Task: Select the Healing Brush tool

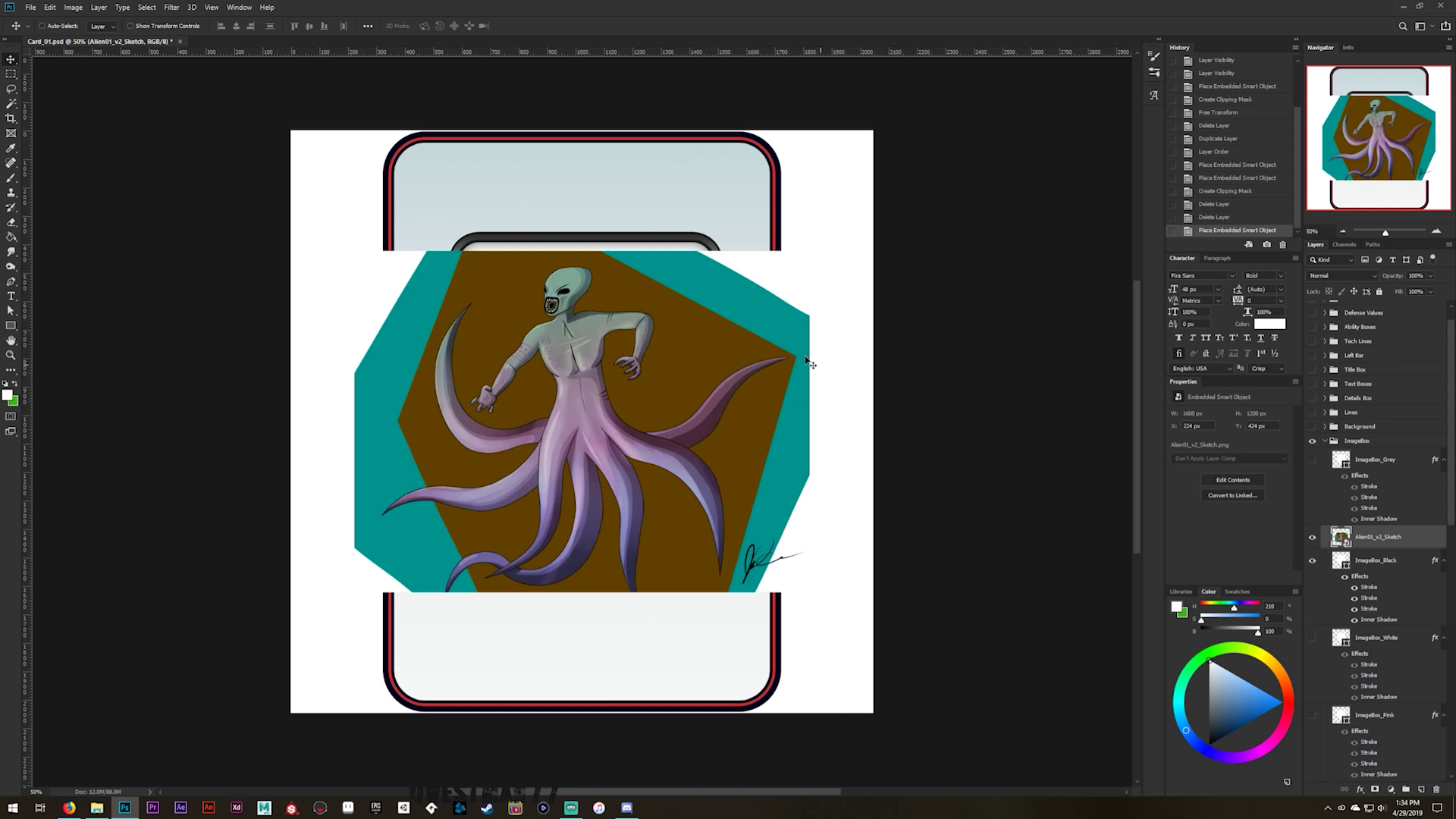Action: pyautogui.click(x=11, y=163)
